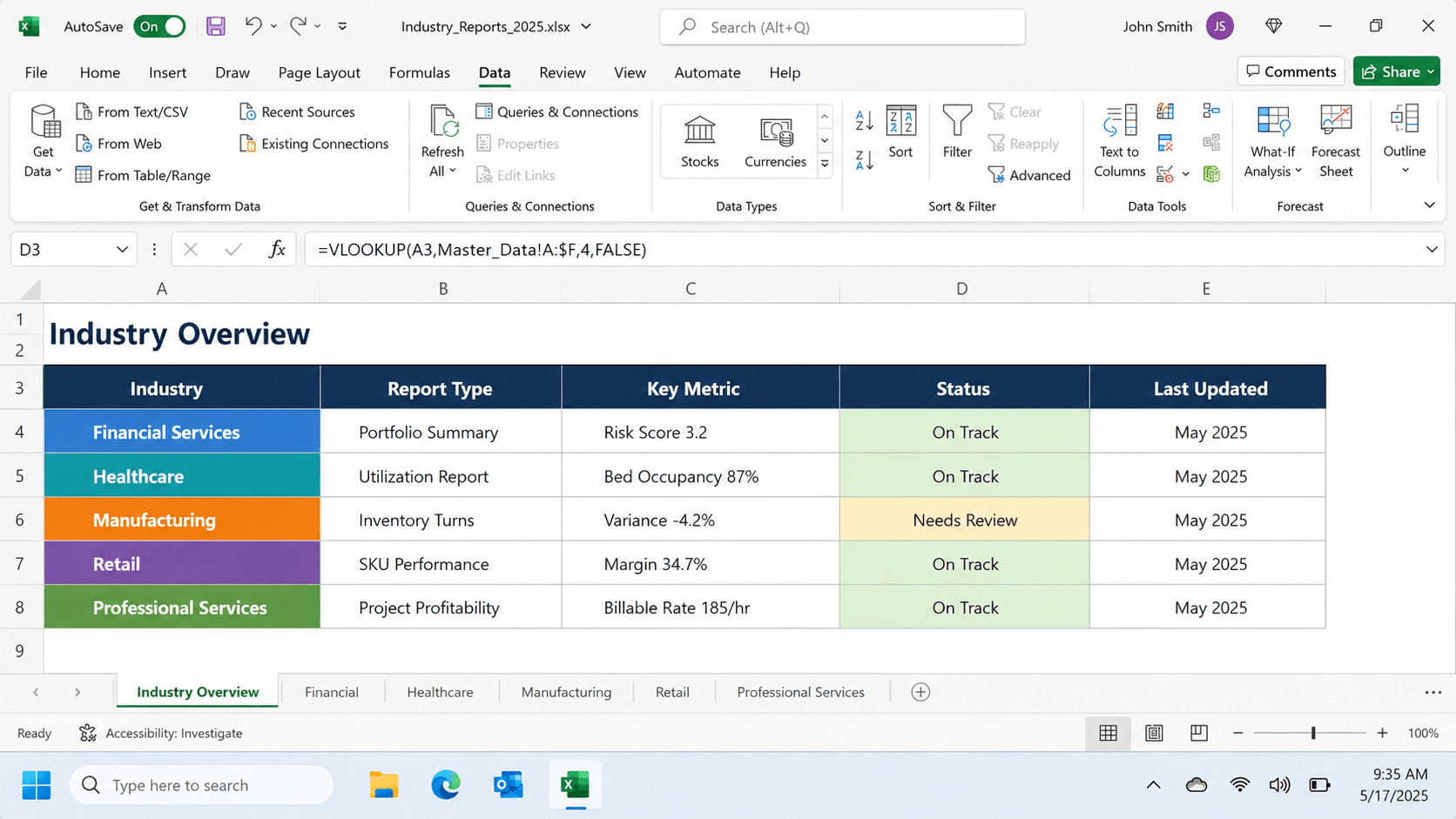Open Queries & Connections pane
Image resolution: width=1456 pixels, height=819 pixels.
557,111
